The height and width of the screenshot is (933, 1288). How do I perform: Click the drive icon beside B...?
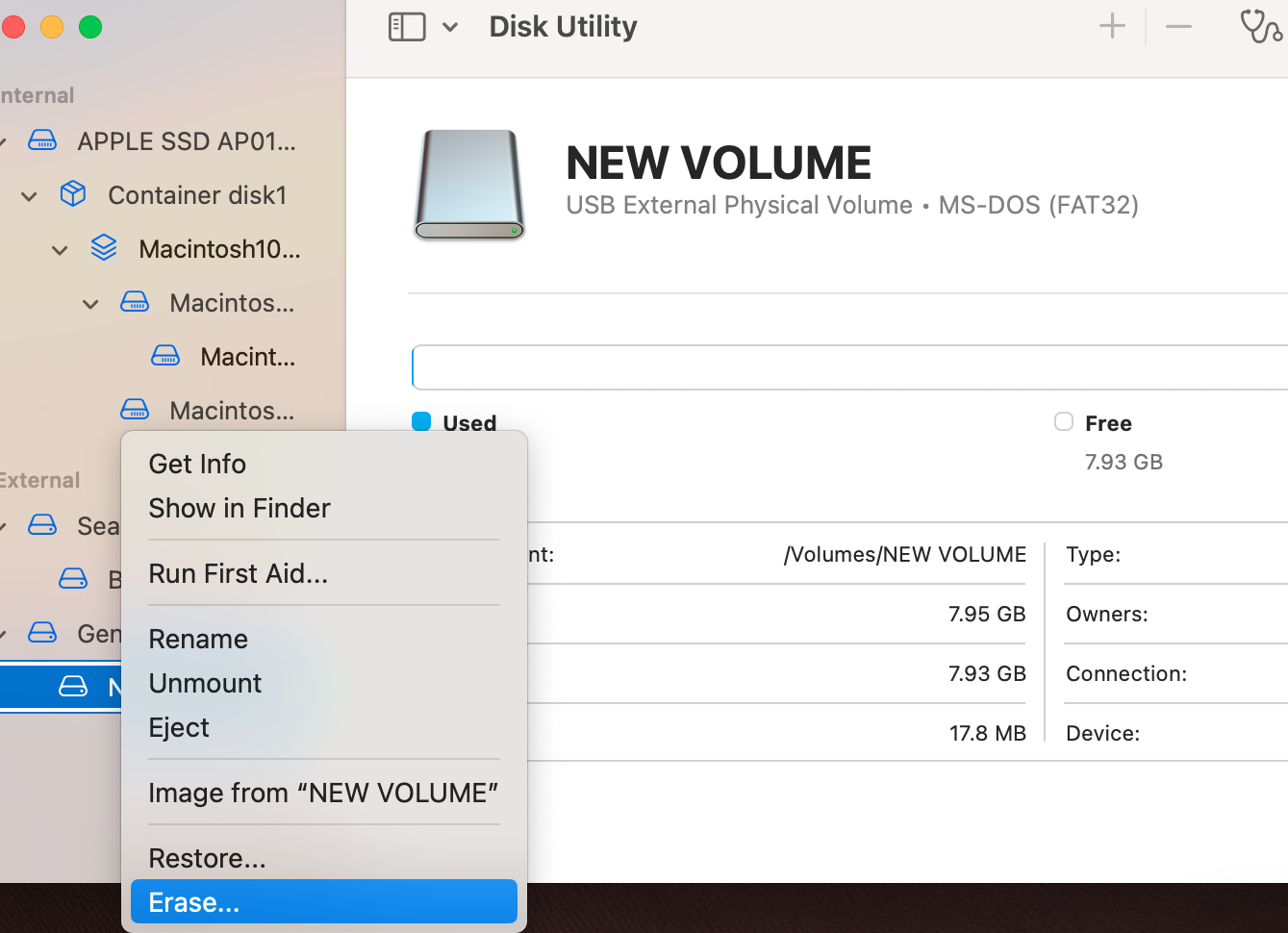click(x=73, y=579)
